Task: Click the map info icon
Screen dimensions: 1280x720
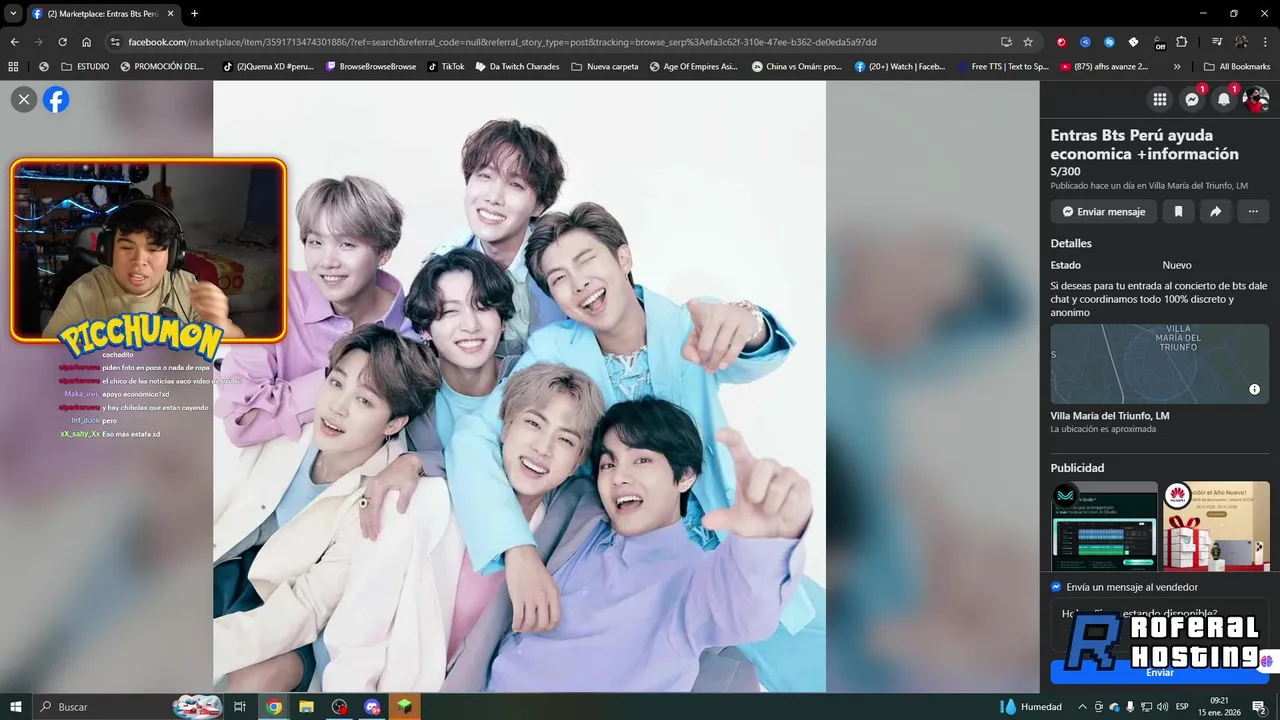Action: click(1254, 389)
